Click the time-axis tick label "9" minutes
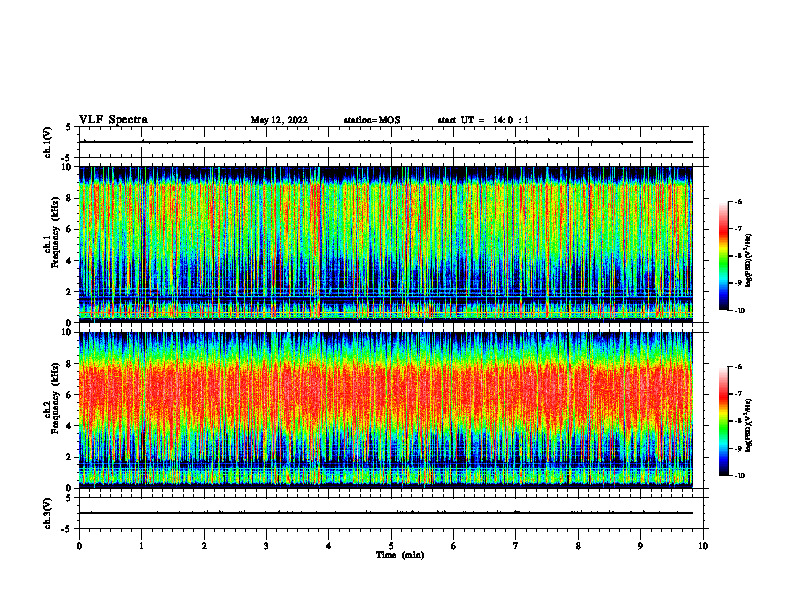 tap(640, 546)
